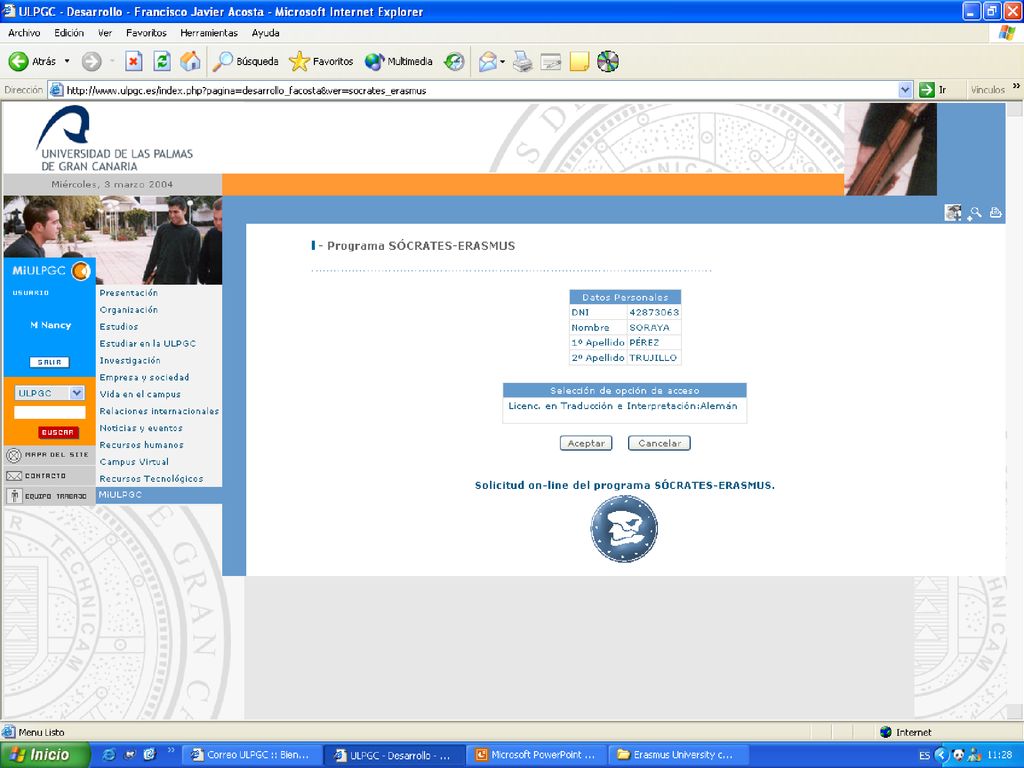This screenshot has height=768, width=1024.
Task: Click the address bar URL field
Action: click(x=481, y=90)
